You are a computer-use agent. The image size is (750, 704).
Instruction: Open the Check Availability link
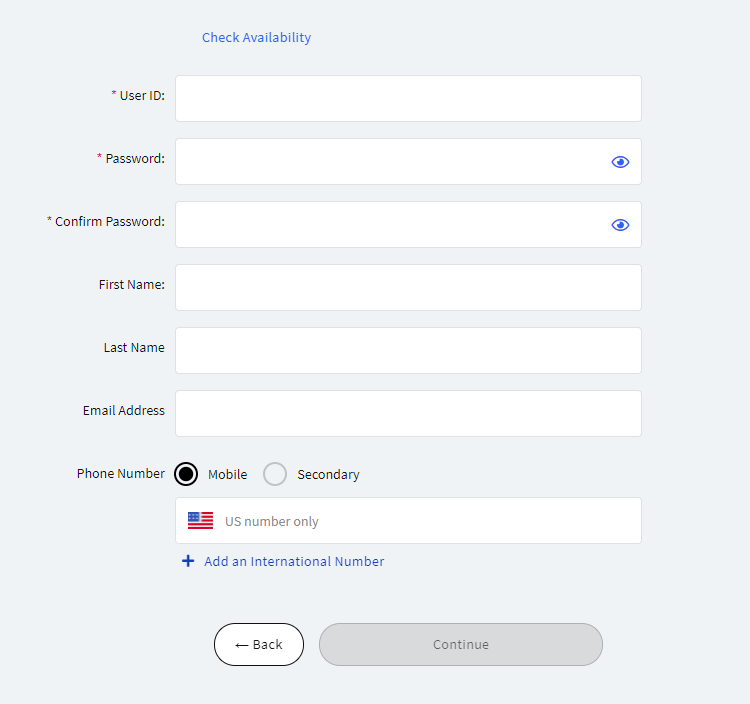pyautogui.click(x=256, y=37)
